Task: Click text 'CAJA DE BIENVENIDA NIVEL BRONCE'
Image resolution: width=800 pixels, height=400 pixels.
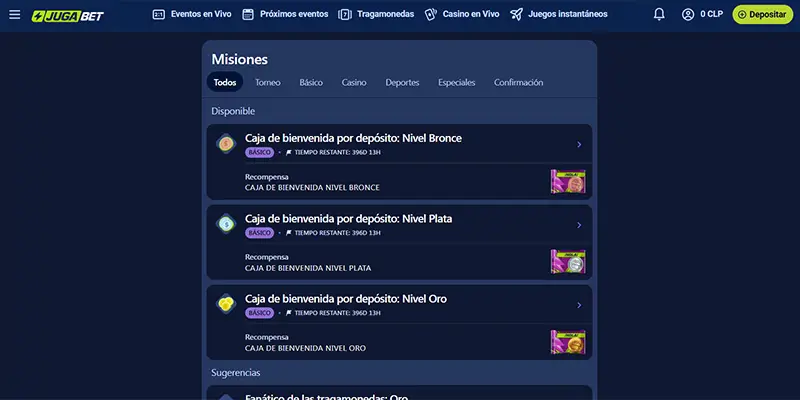Action: pyautogui.click(x=312, y=188)
